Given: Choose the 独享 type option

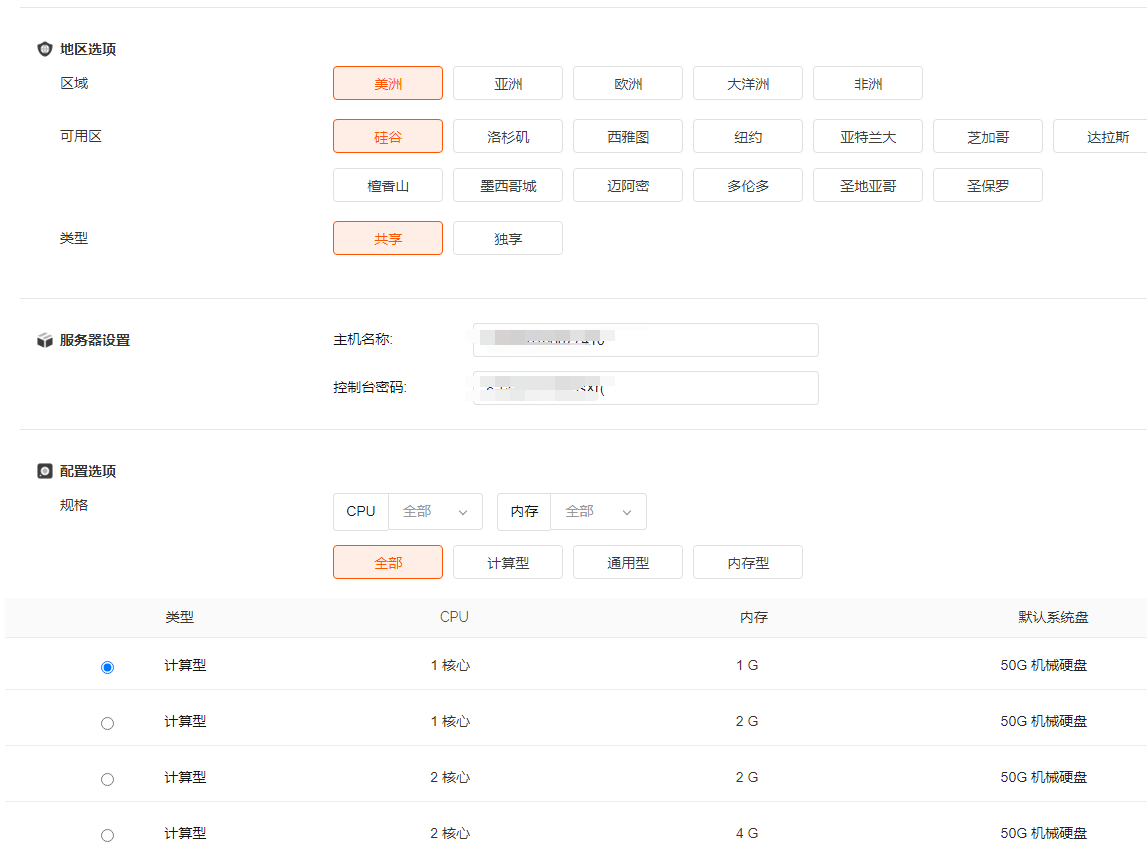Looking at the screenshot, I should [508, 239].
